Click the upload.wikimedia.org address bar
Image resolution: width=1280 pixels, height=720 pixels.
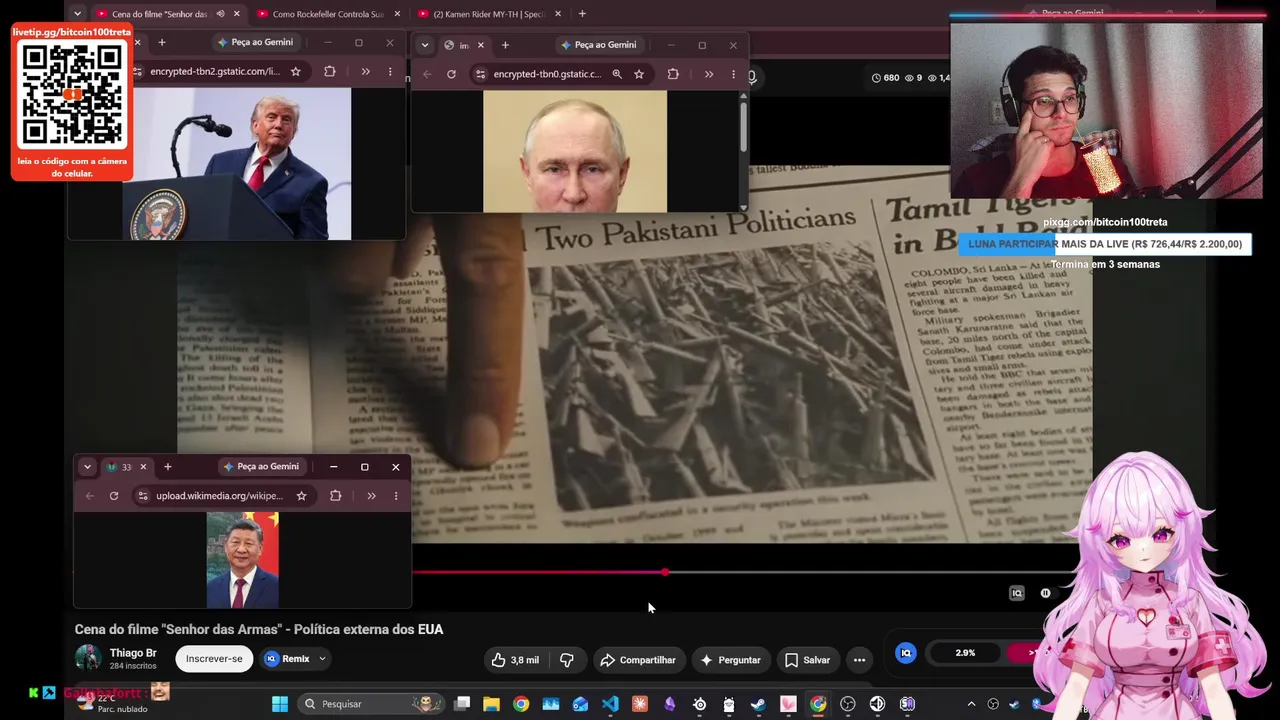tap(222, 496)
